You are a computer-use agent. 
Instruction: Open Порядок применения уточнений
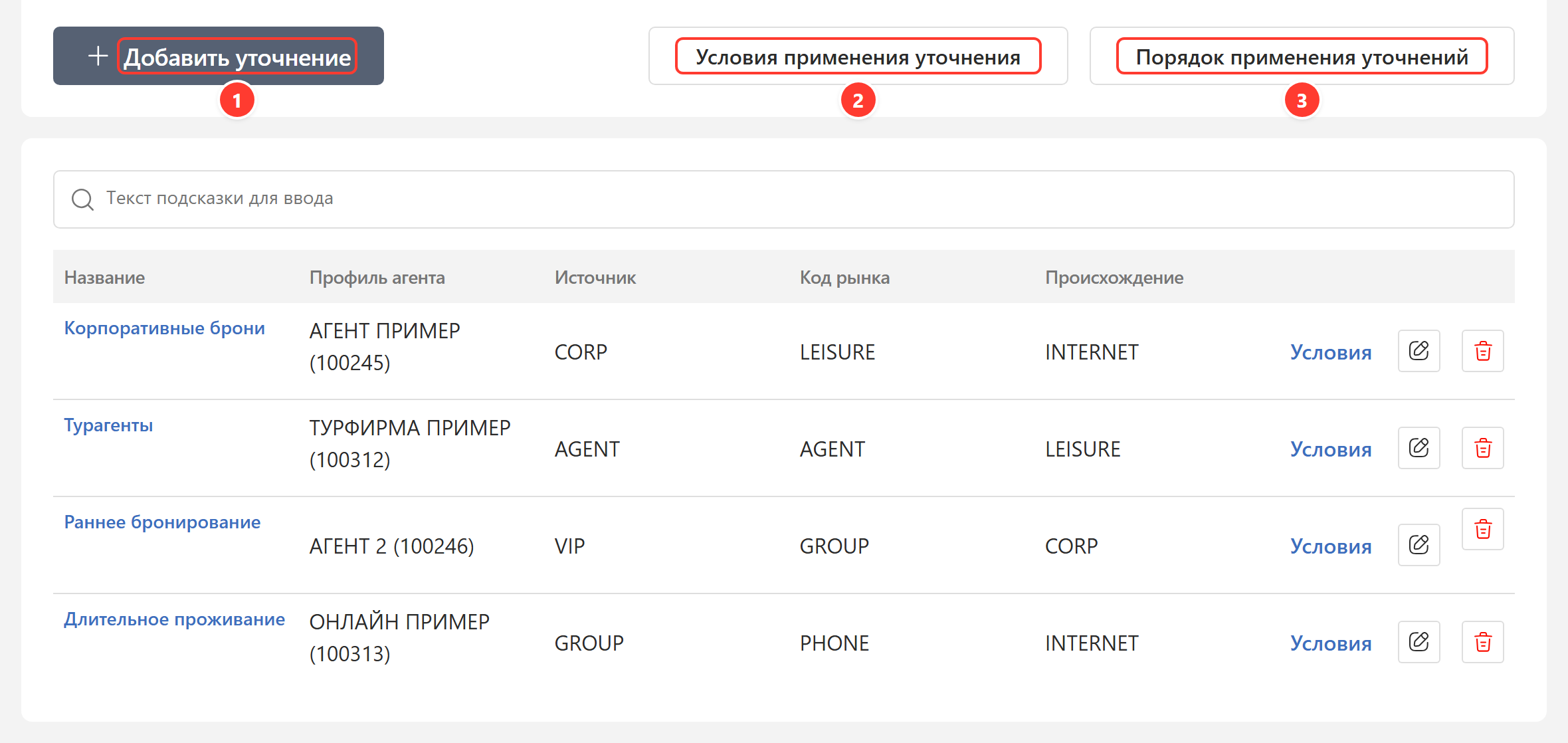pos(1302,56)
